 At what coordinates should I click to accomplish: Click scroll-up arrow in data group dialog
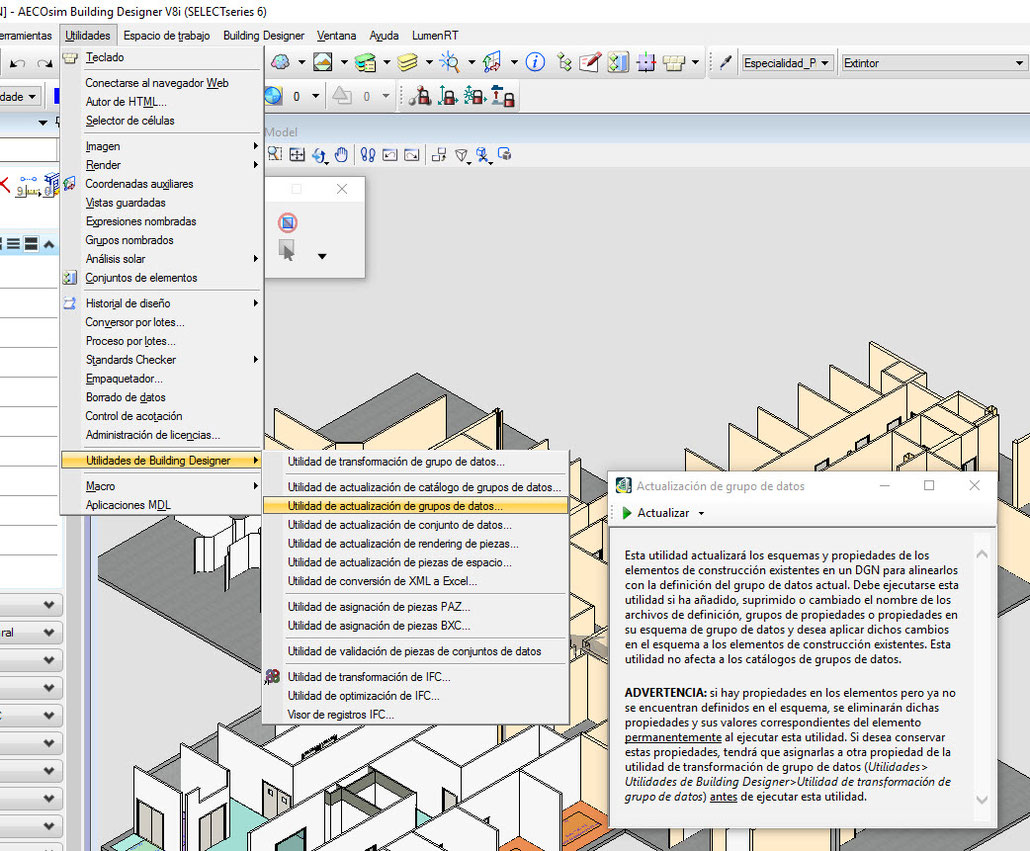tap(982, 554)
